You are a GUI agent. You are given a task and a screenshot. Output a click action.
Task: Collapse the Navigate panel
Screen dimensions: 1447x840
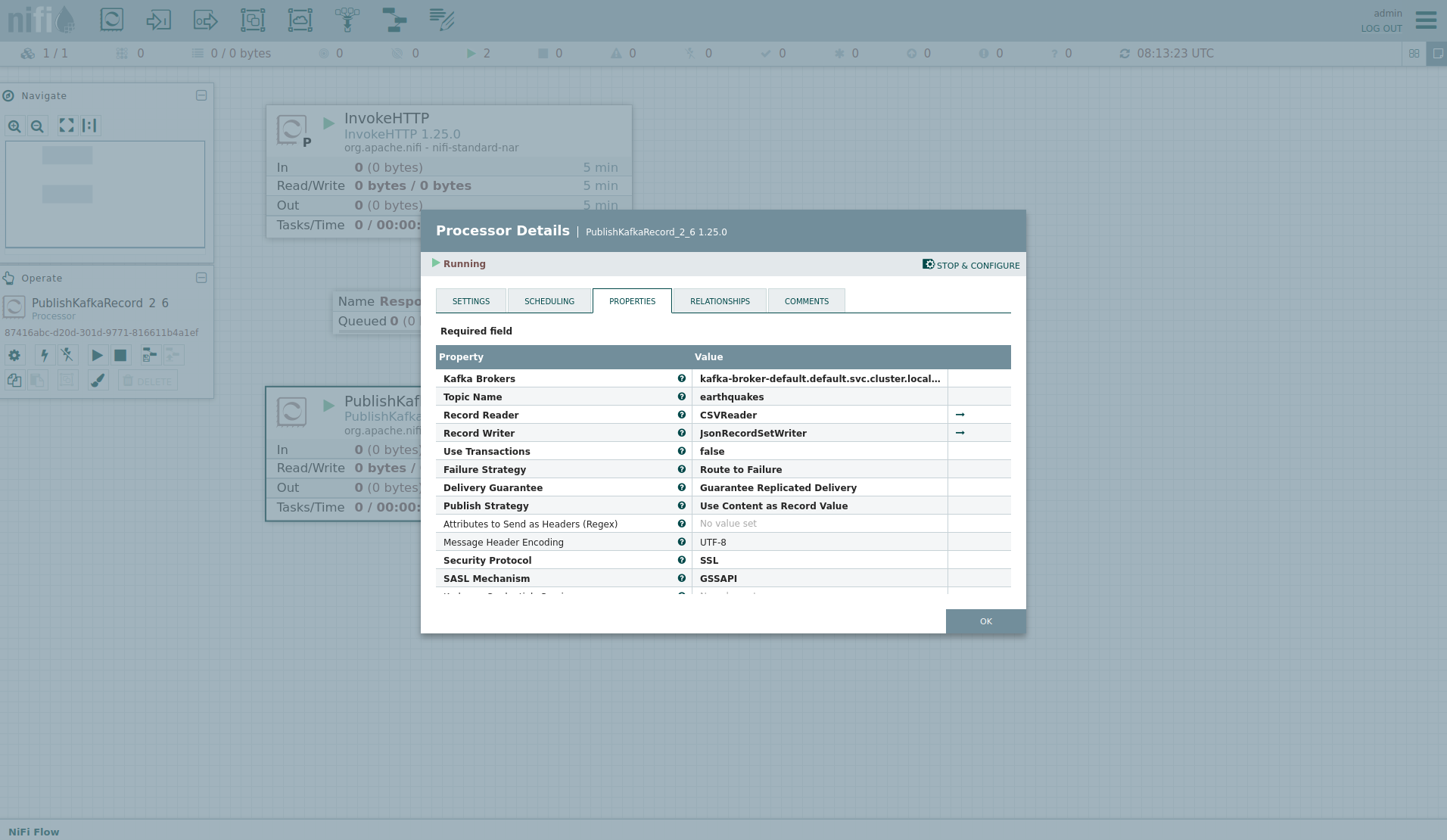[201, 95]
